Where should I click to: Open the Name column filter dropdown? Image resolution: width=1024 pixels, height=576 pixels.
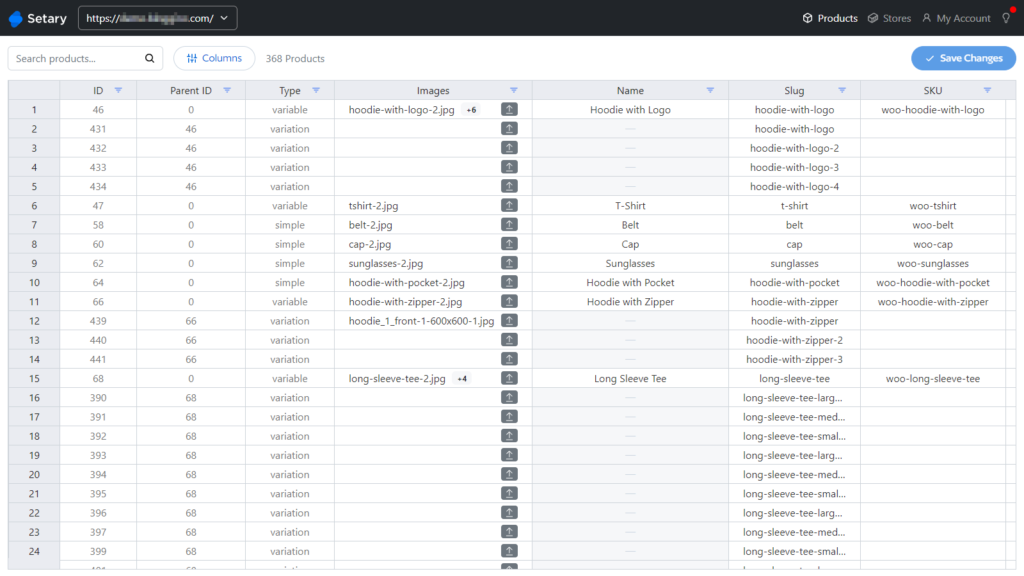(712, 90)
